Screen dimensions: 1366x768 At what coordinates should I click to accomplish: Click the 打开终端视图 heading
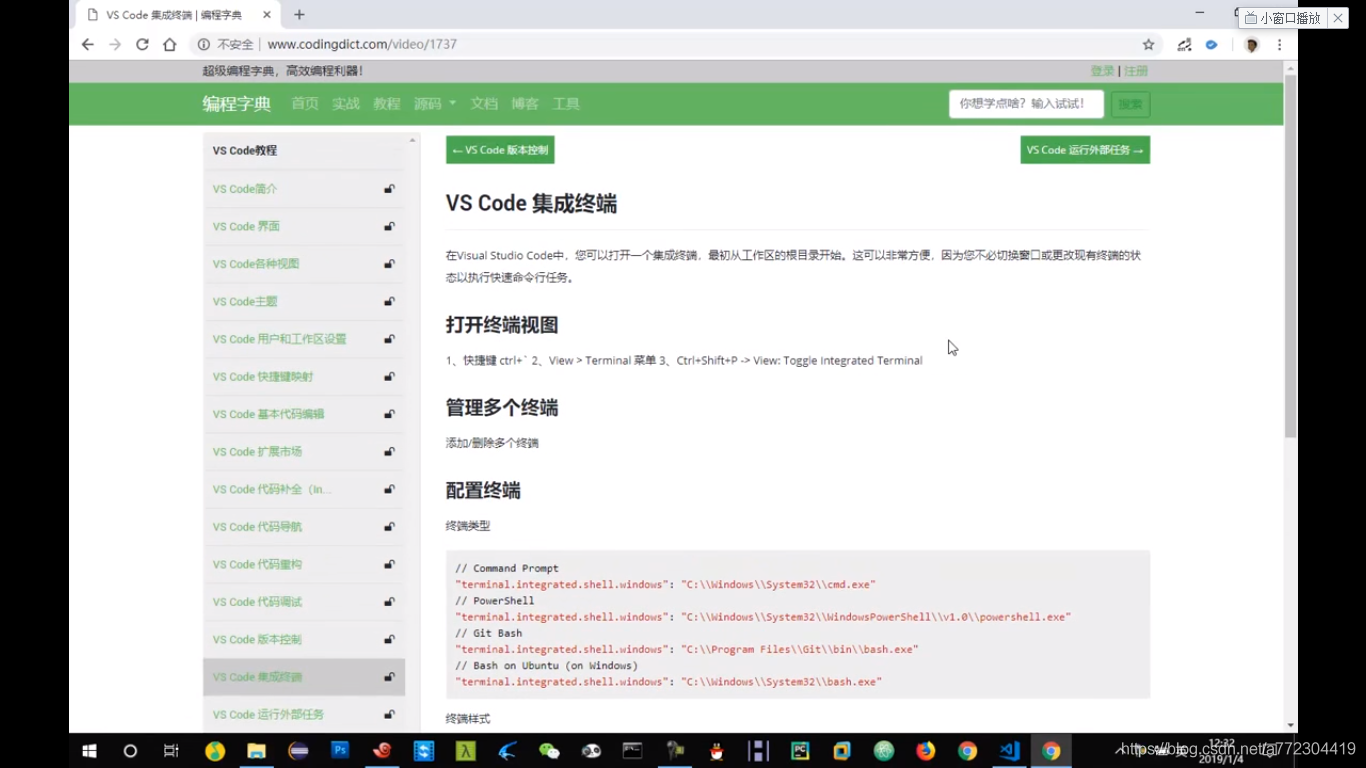coord(502,325)
